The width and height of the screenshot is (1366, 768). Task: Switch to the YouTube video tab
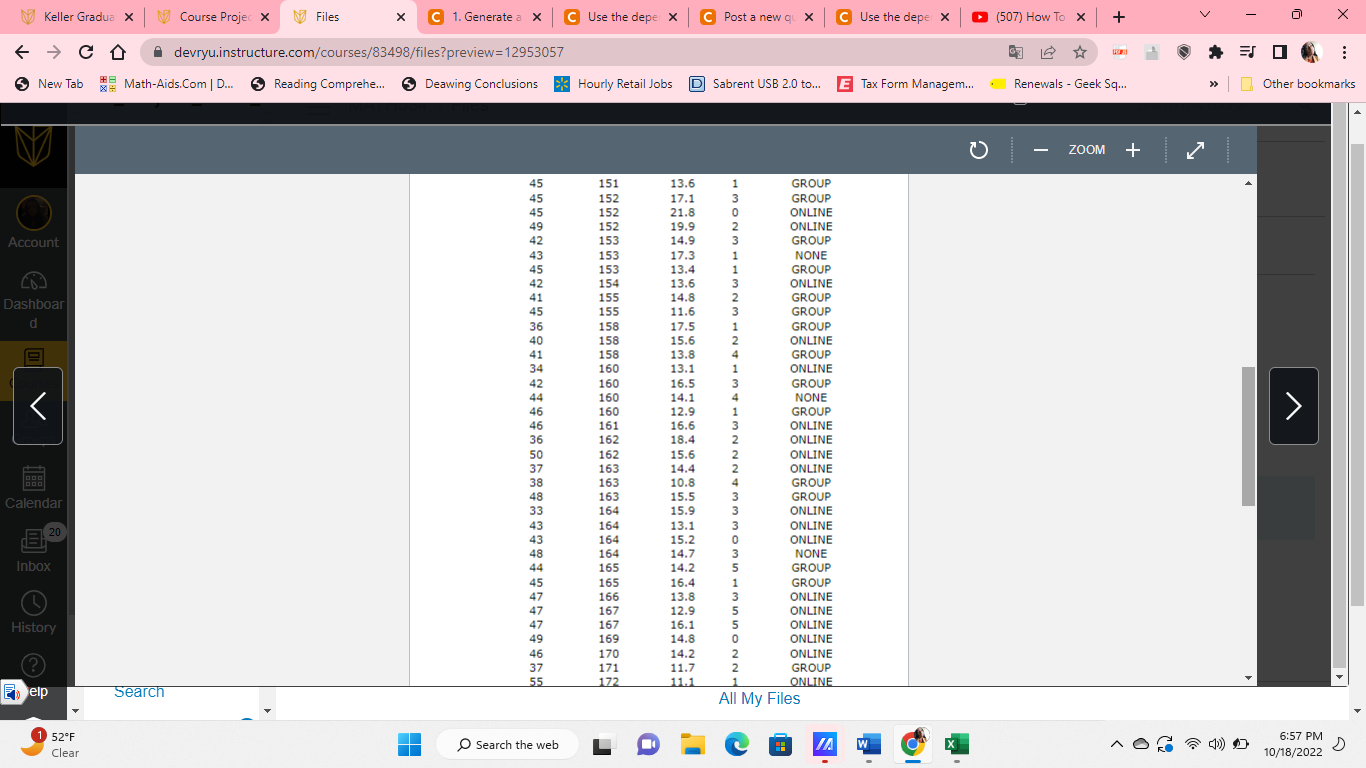pyautogui.click(x=1029, y=17)
